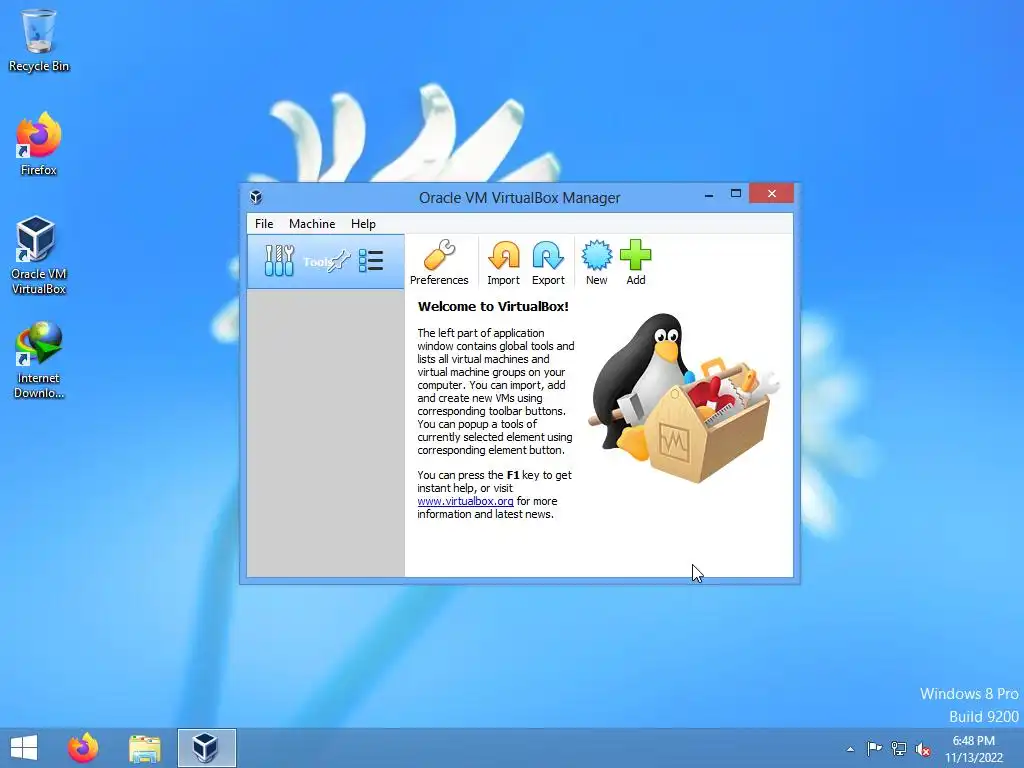
Task: Minimize the VirtualBox Manager window
Action: (709, 194)
